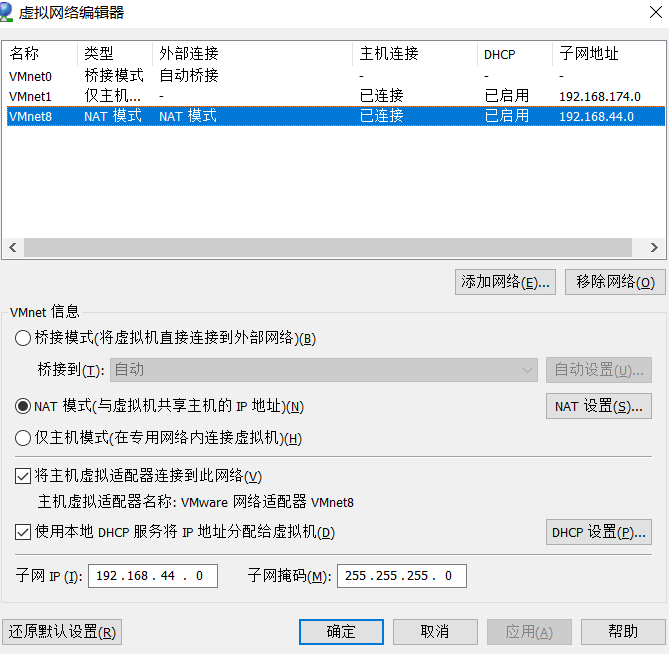
Task: Click the 子网 IP input field
Action: (x=153, y=576)
